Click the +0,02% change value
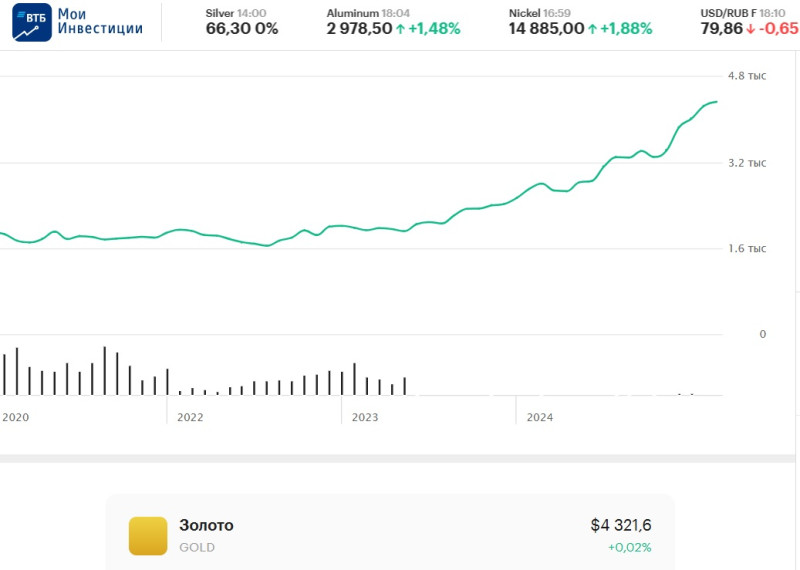This screenshot has width=800, height=570. point(629,547)
